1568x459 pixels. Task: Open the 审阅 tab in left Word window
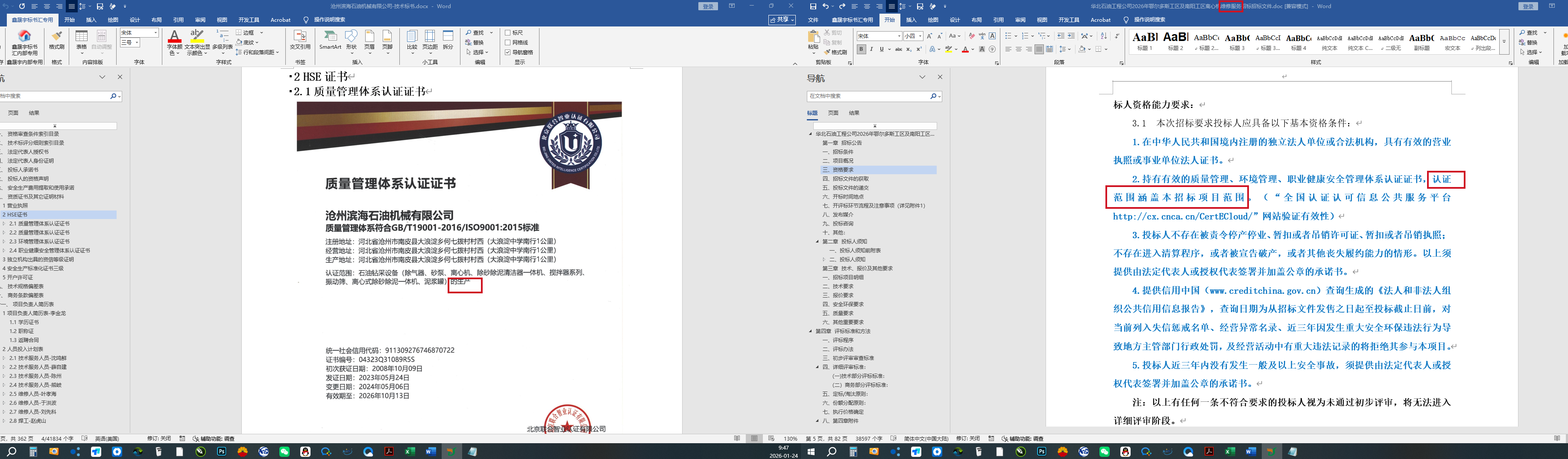pyautogui.click(x=200, y=20)
